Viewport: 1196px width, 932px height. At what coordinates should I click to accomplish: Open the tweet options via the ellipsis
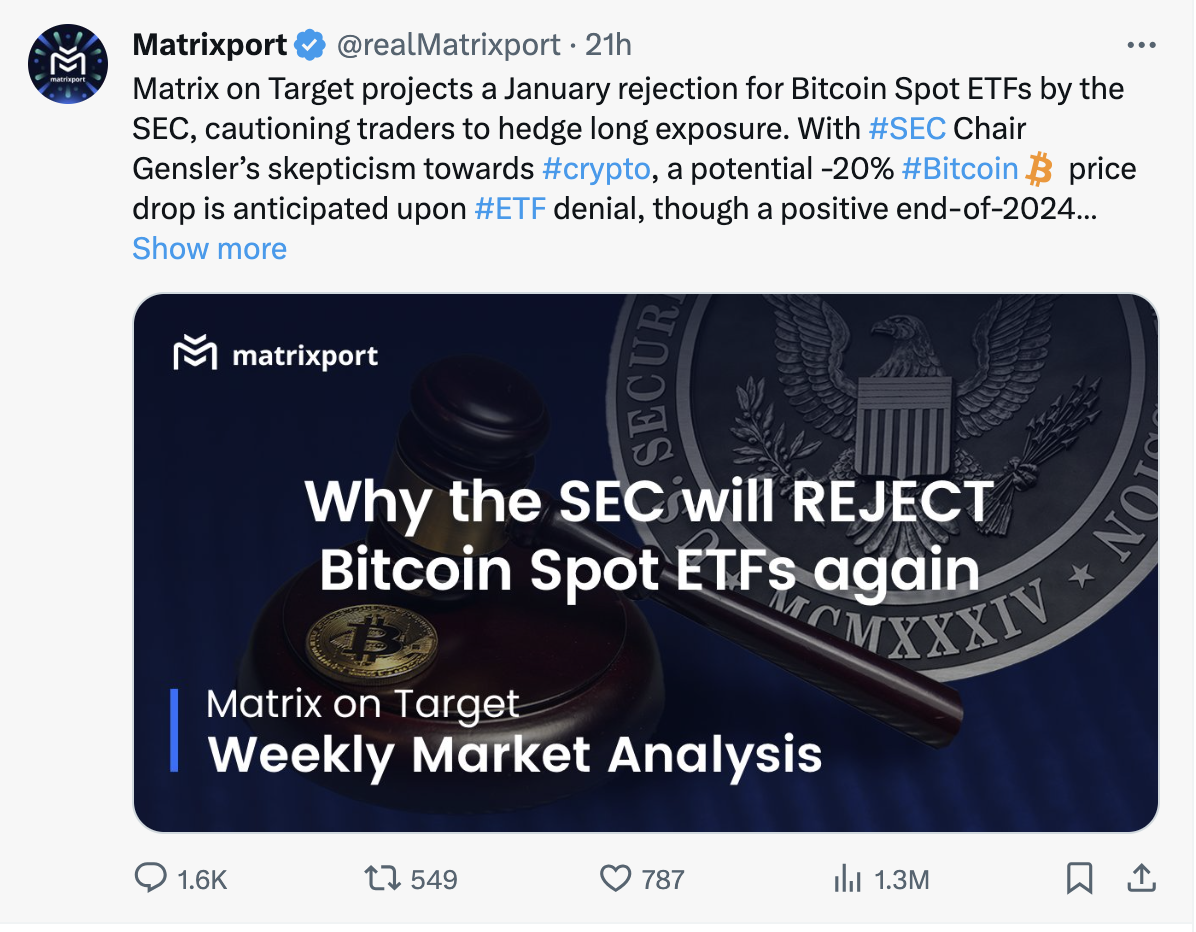click(1141, 44)
